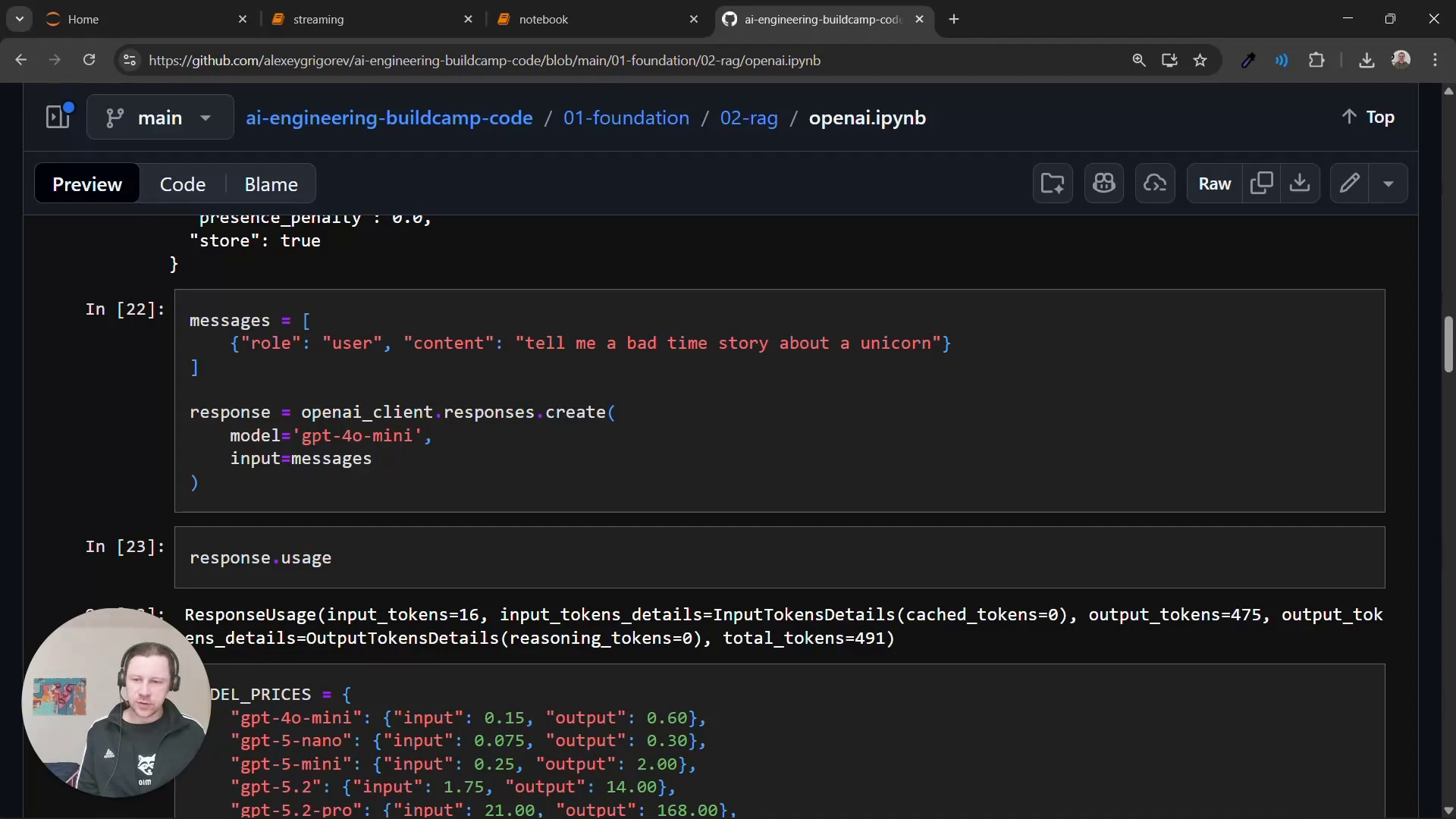Switch to the Code view tab

(x=183, y=184)
